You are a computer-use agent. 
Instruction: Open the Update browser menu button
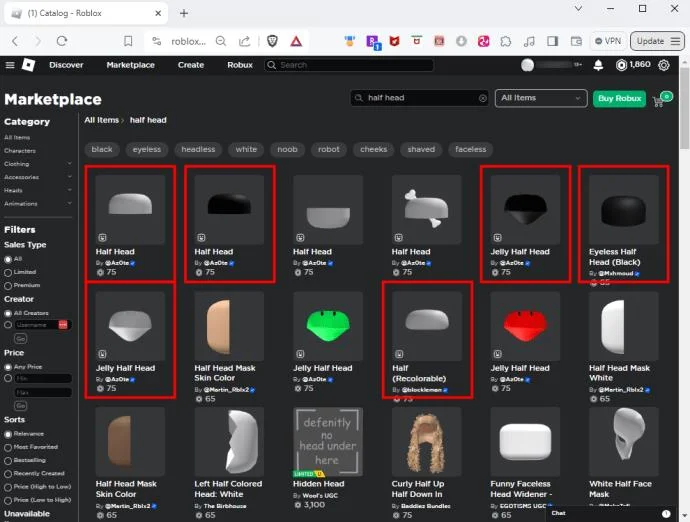(x=657, y=41)
